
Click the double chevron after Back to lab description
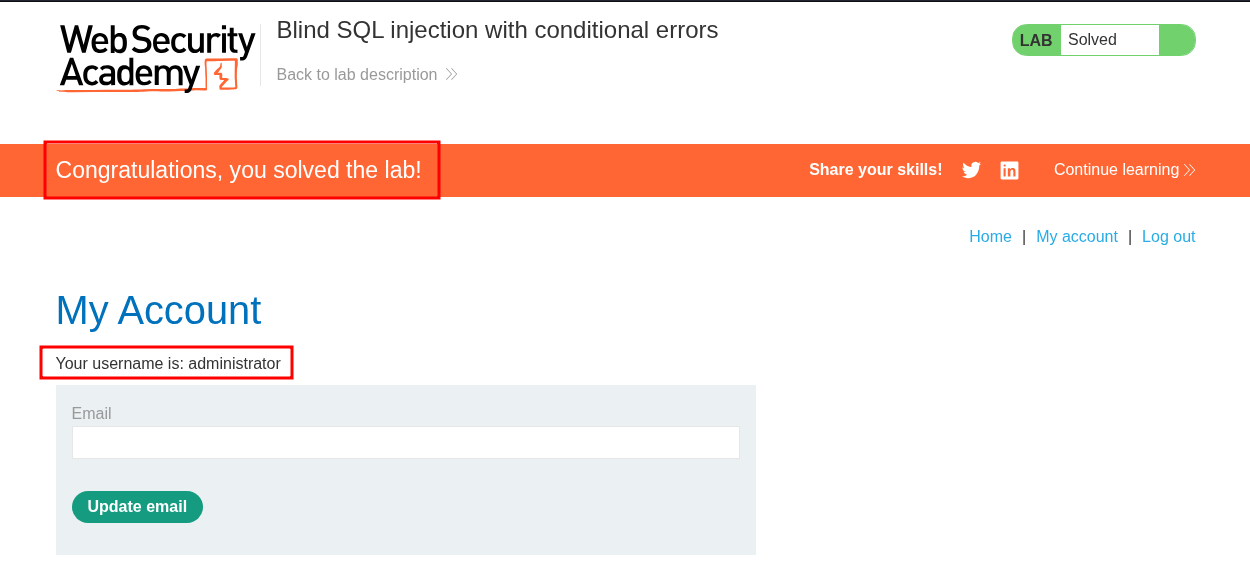[x=451, y=75]
